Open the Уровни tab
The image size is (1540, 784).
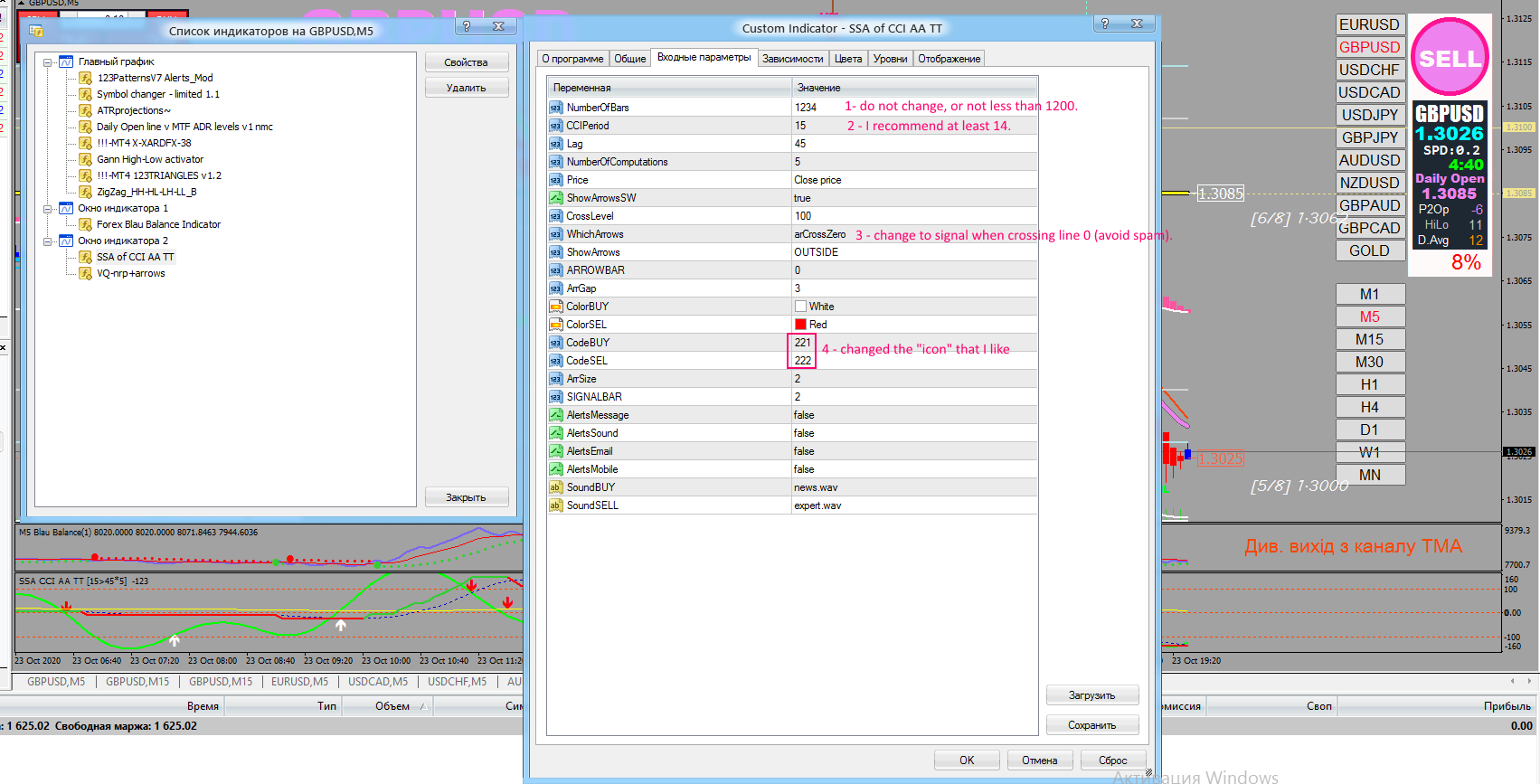click(890, 59)
